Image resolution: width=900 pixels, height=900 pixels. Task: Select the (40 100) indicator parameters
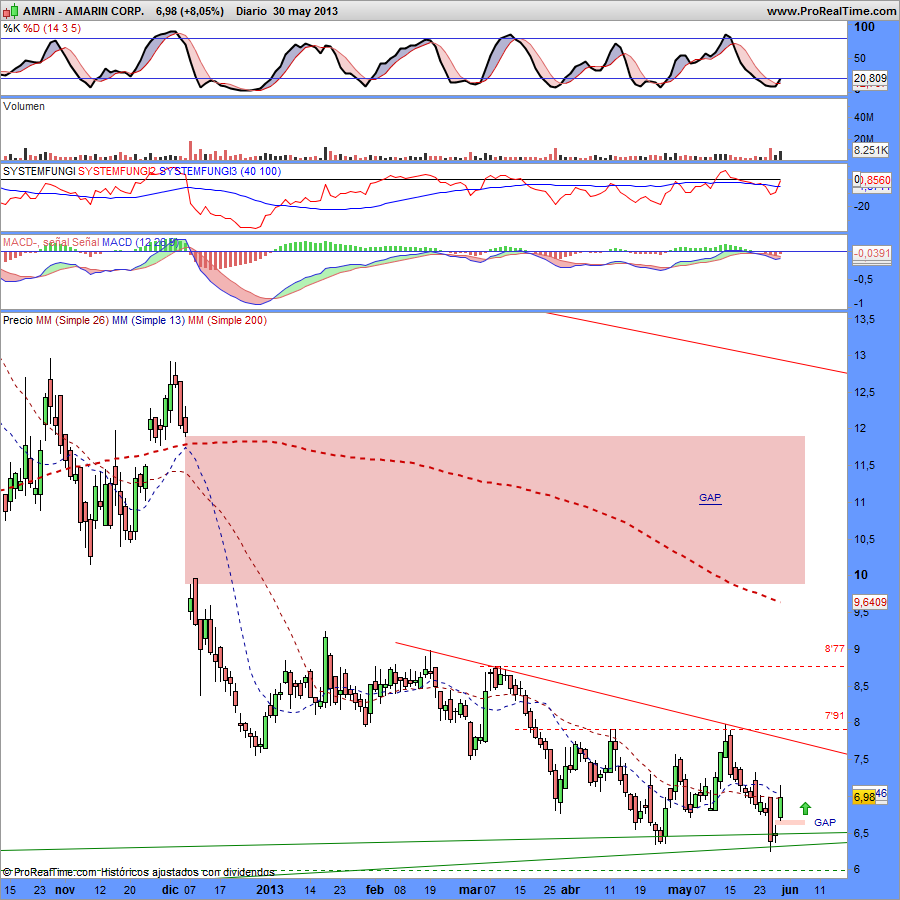[261, 171]
